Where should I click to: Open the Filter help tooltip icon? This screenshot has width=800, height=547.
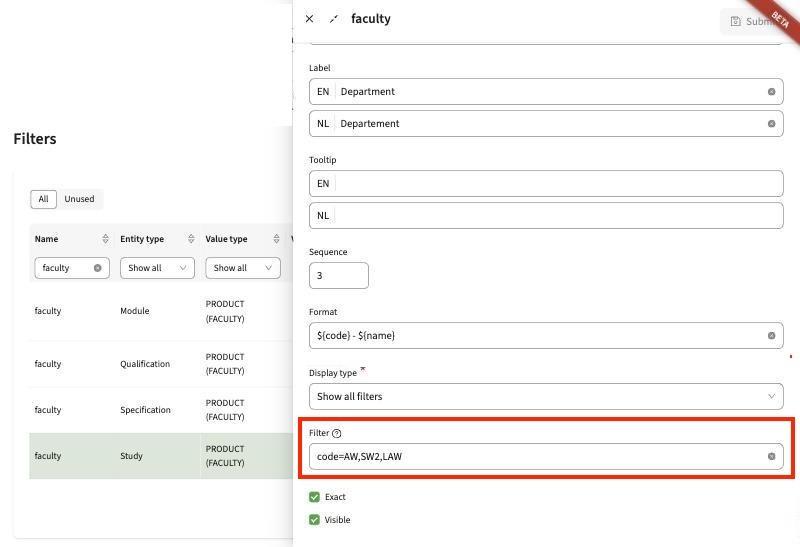(x=337, y=433)
